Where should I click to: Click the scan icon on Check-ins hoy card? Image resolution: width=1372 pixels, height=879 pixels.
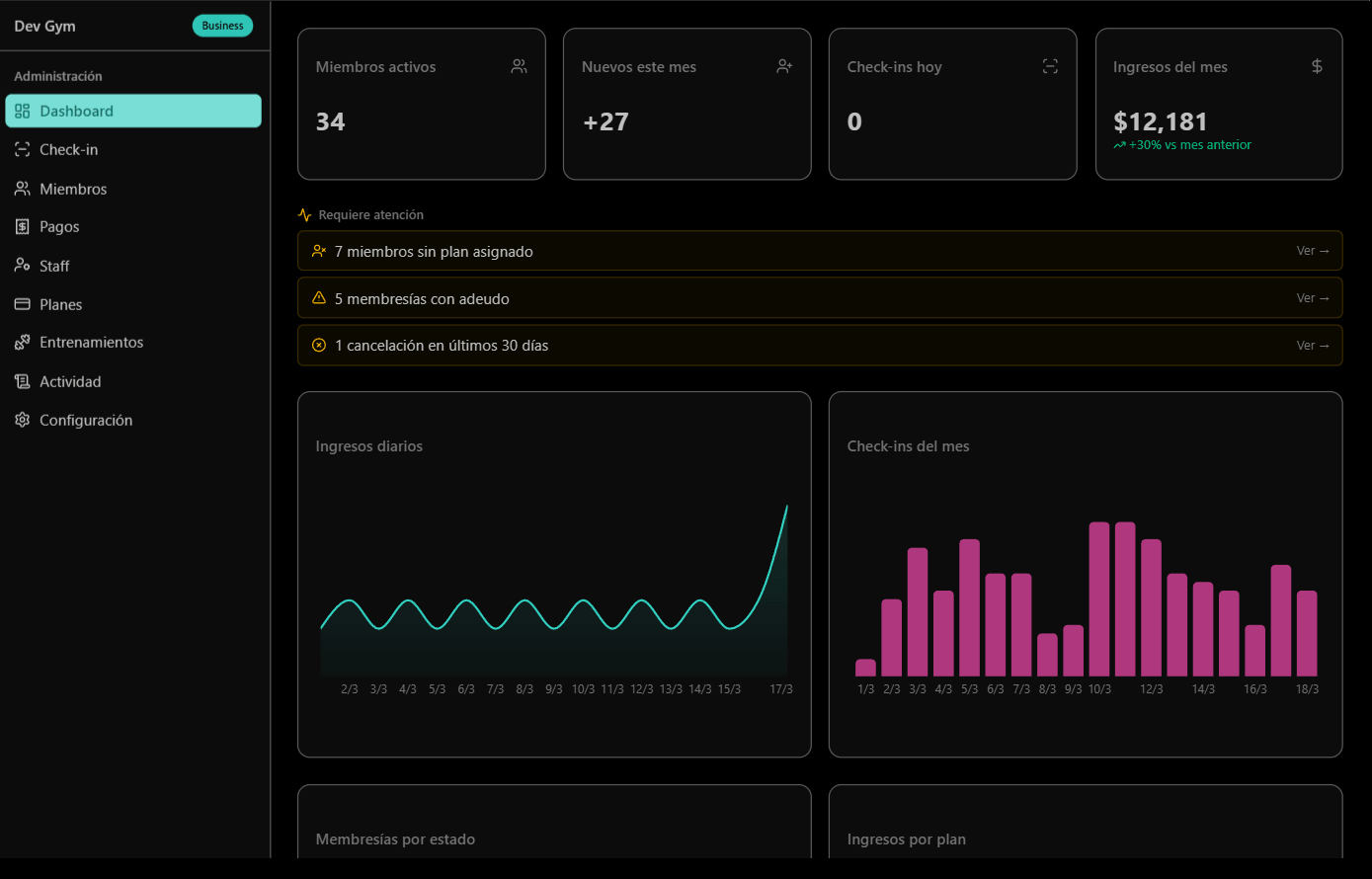1050,65
